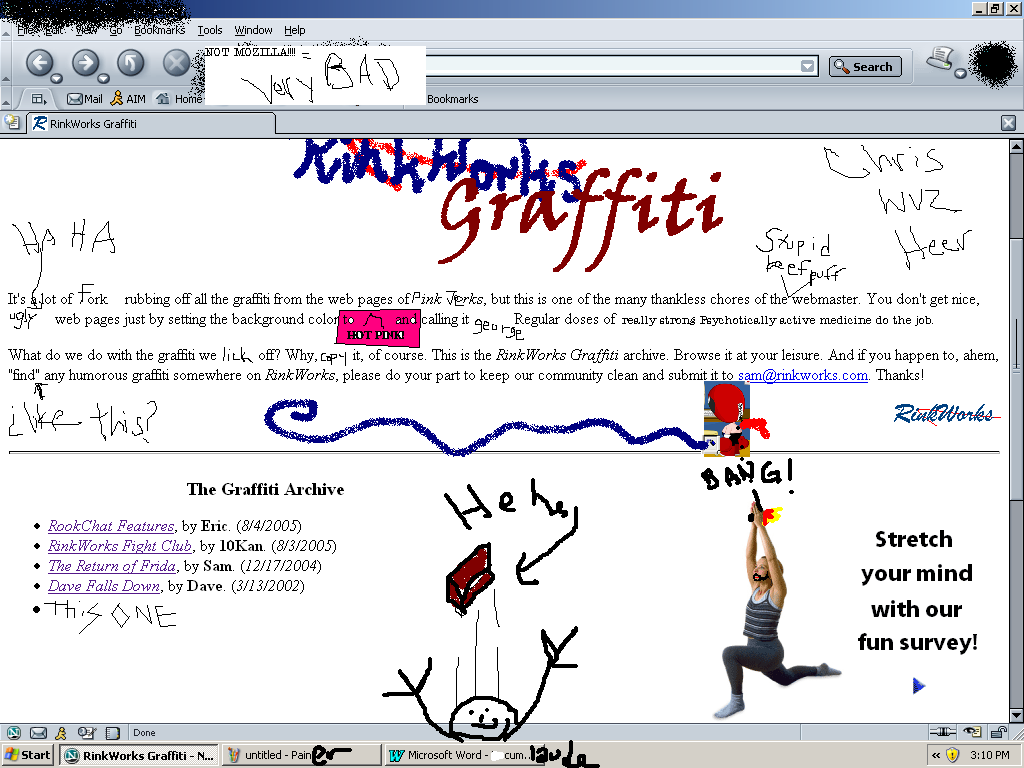Expand hidden tray icons with the chevron
Screen dimensions: 1024x768
[936, 756]
